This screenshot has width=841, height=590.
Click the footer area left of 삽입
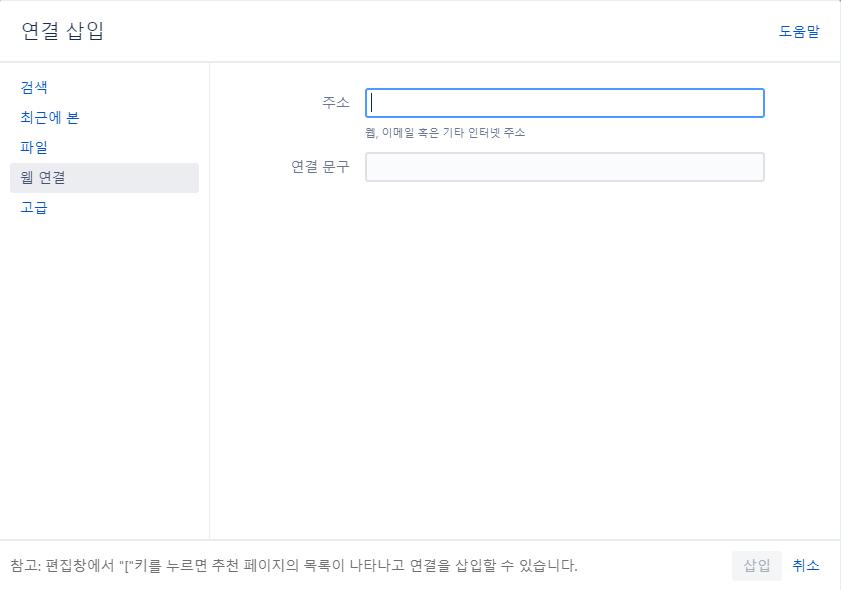tap(654, 565)
